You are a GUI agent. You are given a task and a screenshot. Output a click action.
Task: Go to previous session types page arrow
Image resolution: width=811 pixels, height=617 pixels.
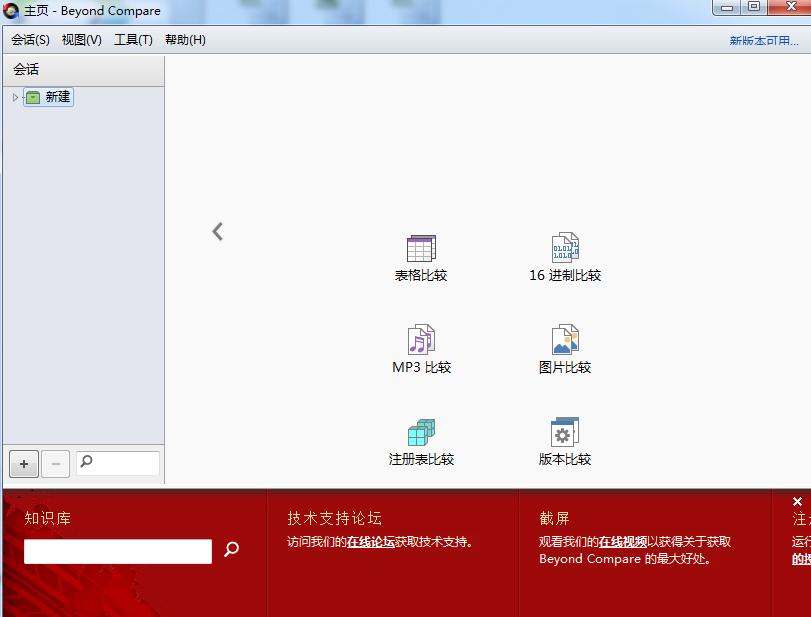click(x=218, y=231)
